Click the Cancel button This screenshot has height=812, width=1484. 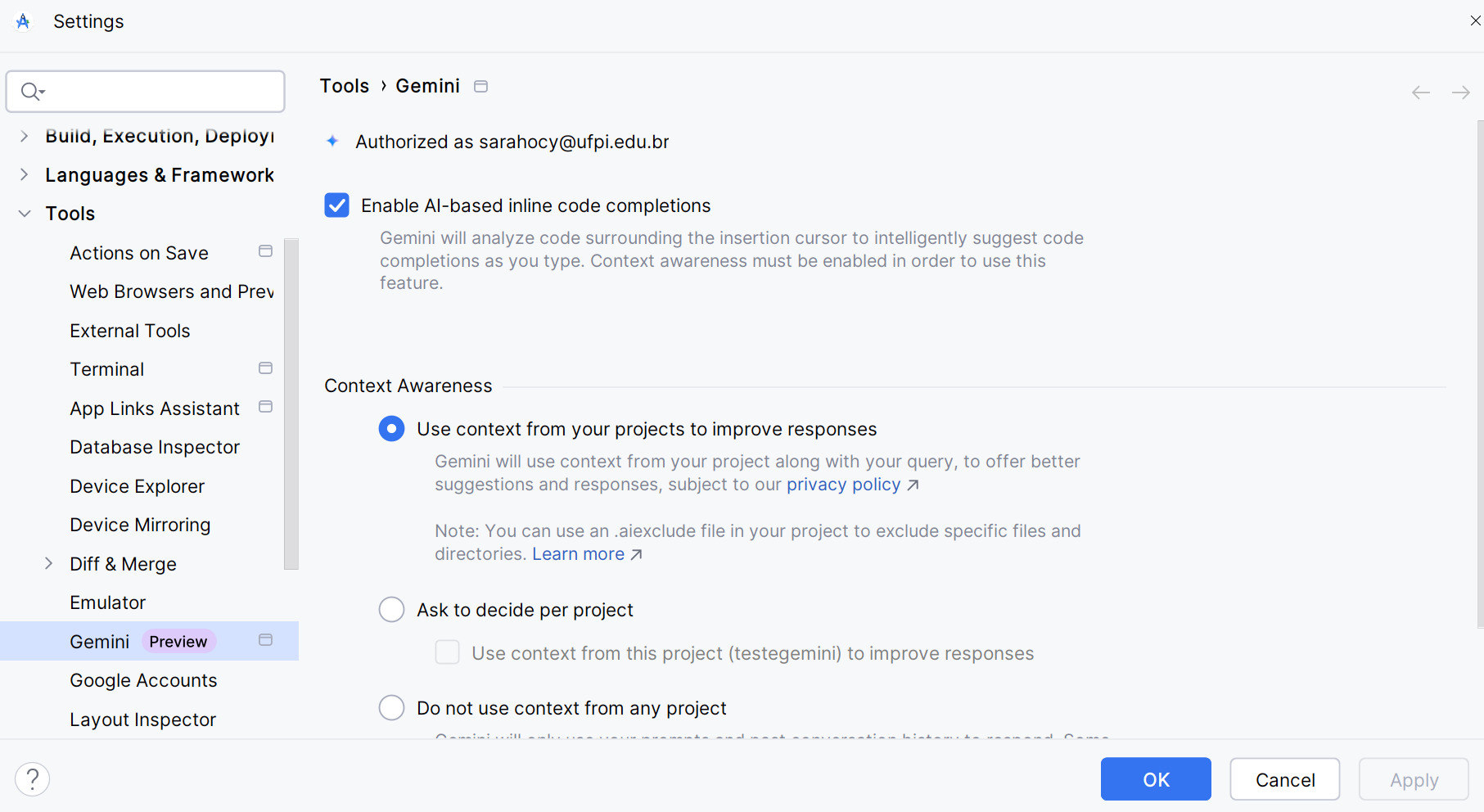click(x=1285, y=779)
